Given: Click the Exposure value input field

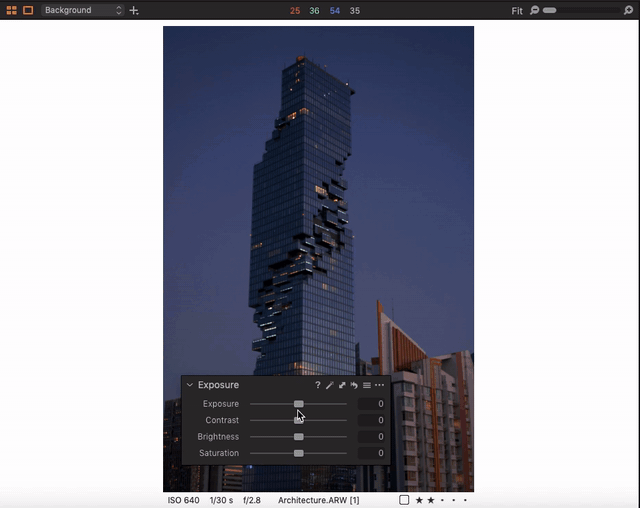Looking at the screenshot, I should (x=372, y=404).
